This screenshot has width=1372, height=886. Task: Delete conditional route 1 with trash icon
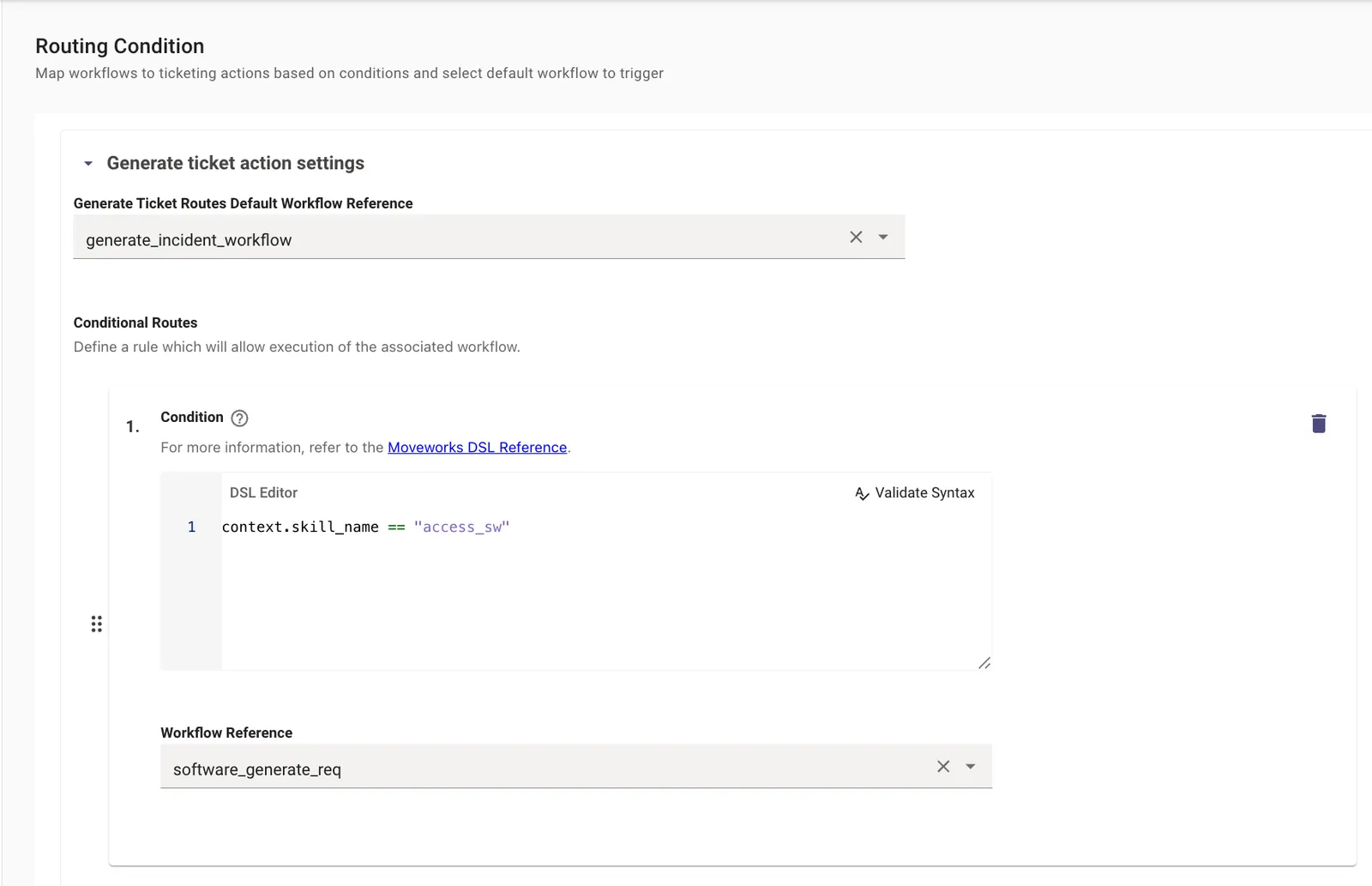tap(1319, 423)
